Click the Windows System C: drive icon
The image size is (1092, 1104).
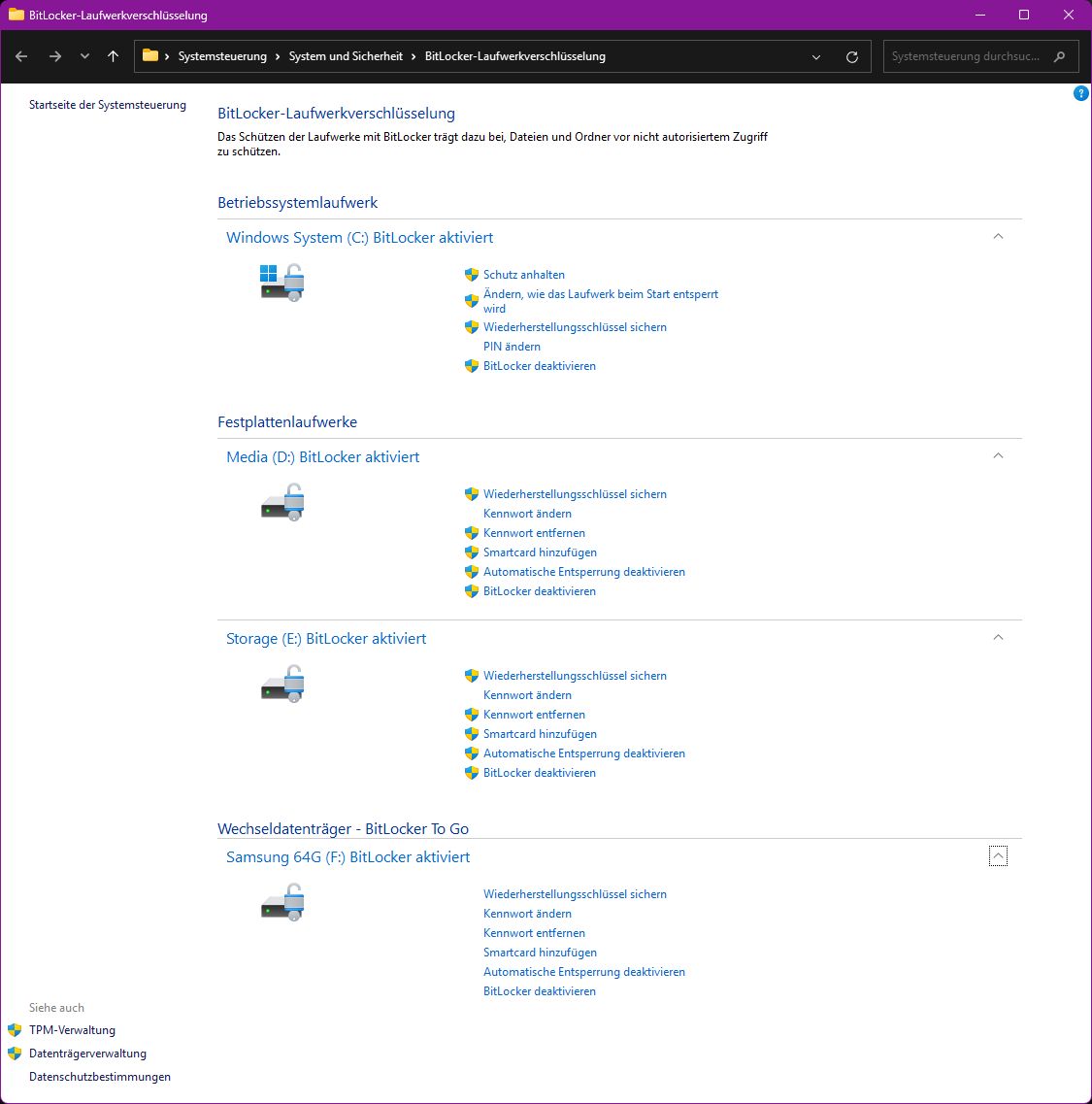pos(281,283)
